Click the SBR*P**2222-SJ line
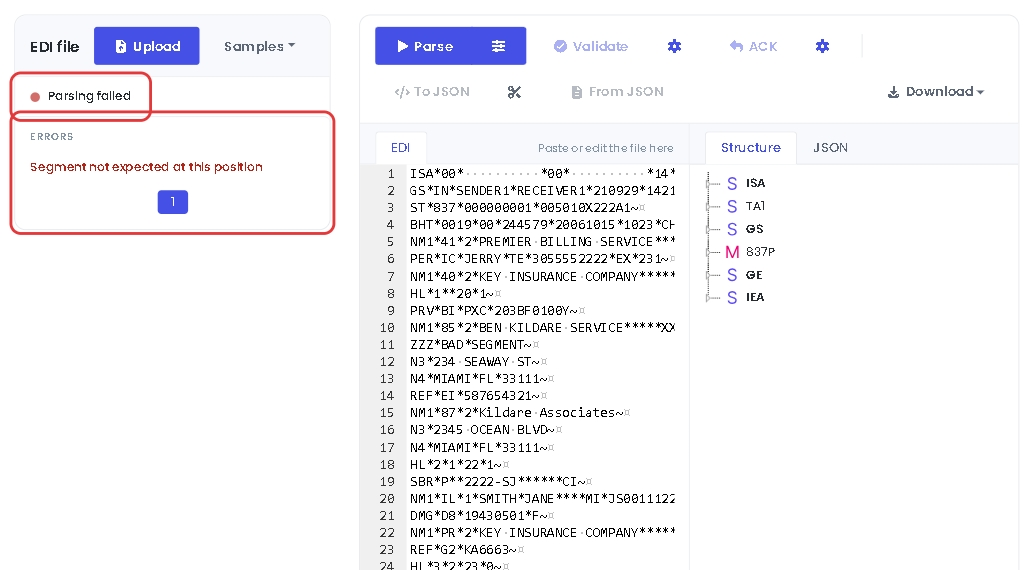Viewport: 1034px width, 570px height. [501, 482]
